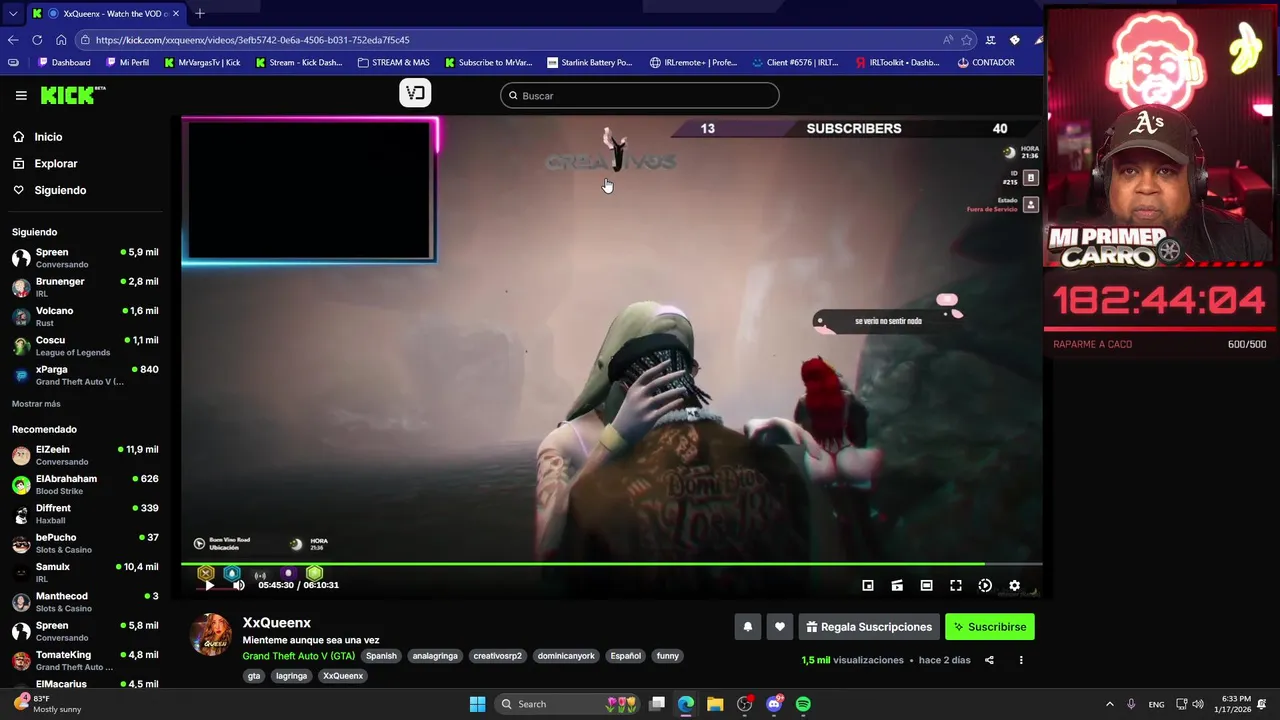Close the XxQueenx VOD tab
This screenshot has height=720, width=1280.
pos(176,14)
